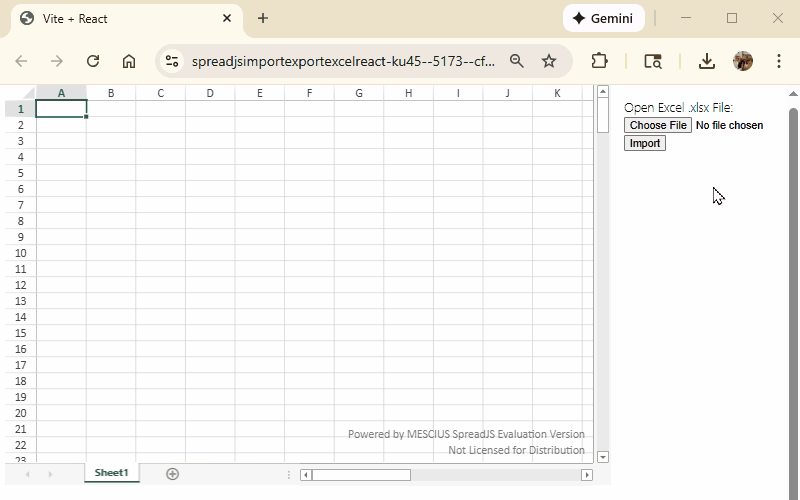
Task: View site information icon in address bar
Action: click(173, 61)
